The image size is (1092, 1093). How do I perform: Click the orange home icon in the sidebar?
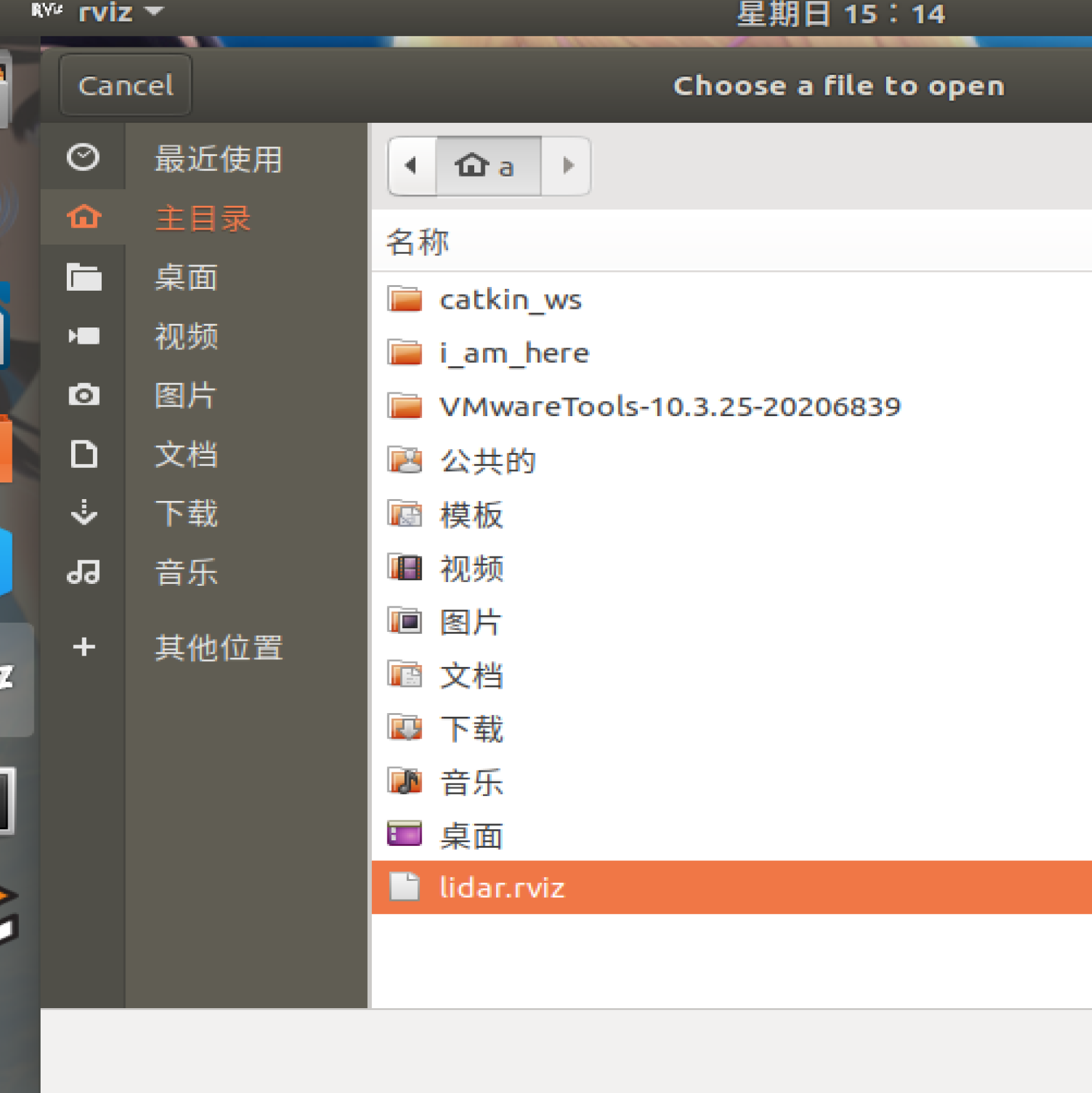[x=84, y=216]
